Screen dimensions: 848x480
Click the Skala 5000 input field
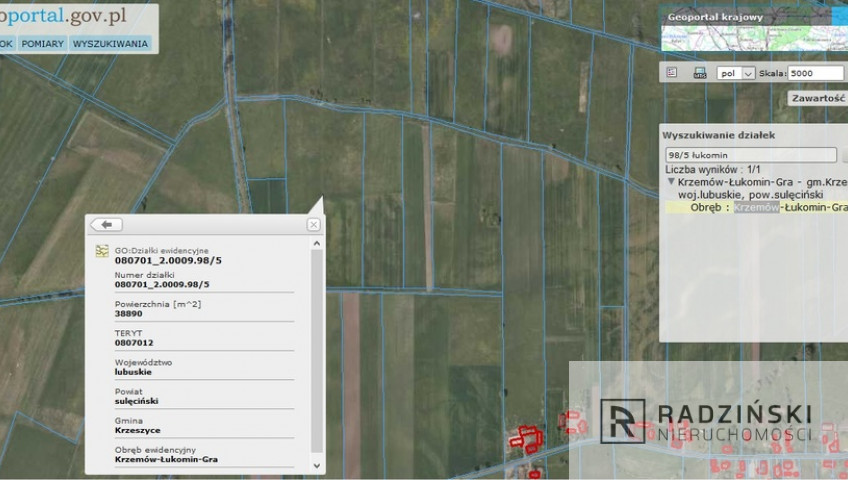coord(816,73)
